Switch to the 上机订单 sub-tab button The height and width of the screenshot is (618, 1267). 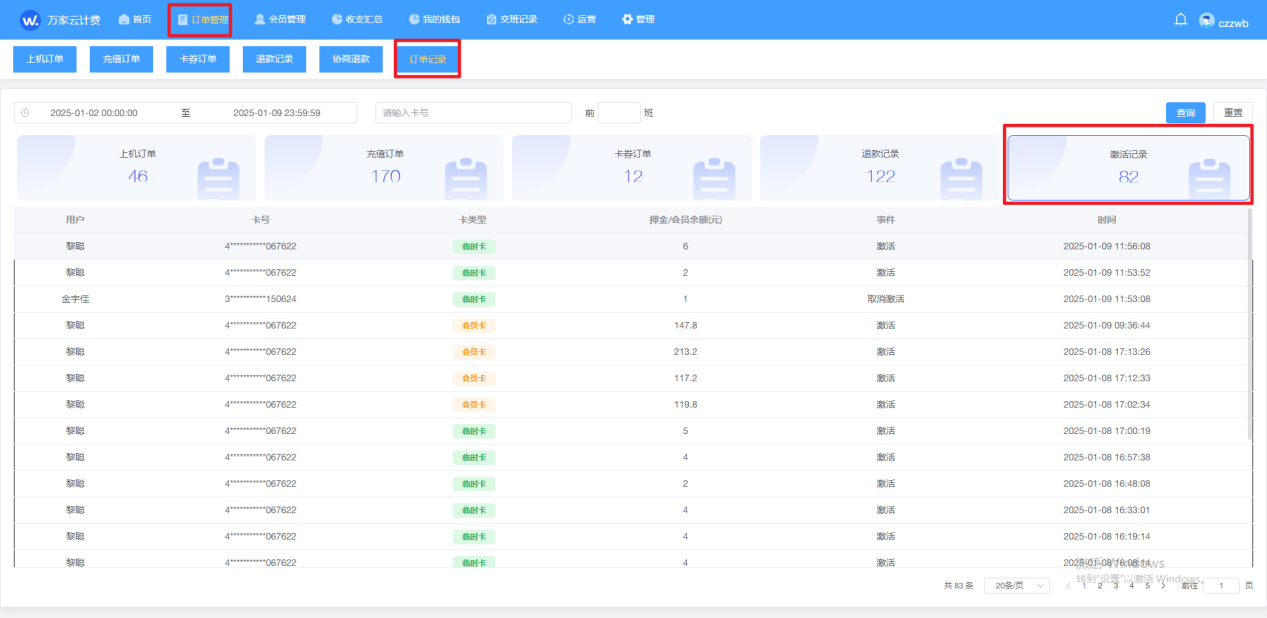coord(44,59)
